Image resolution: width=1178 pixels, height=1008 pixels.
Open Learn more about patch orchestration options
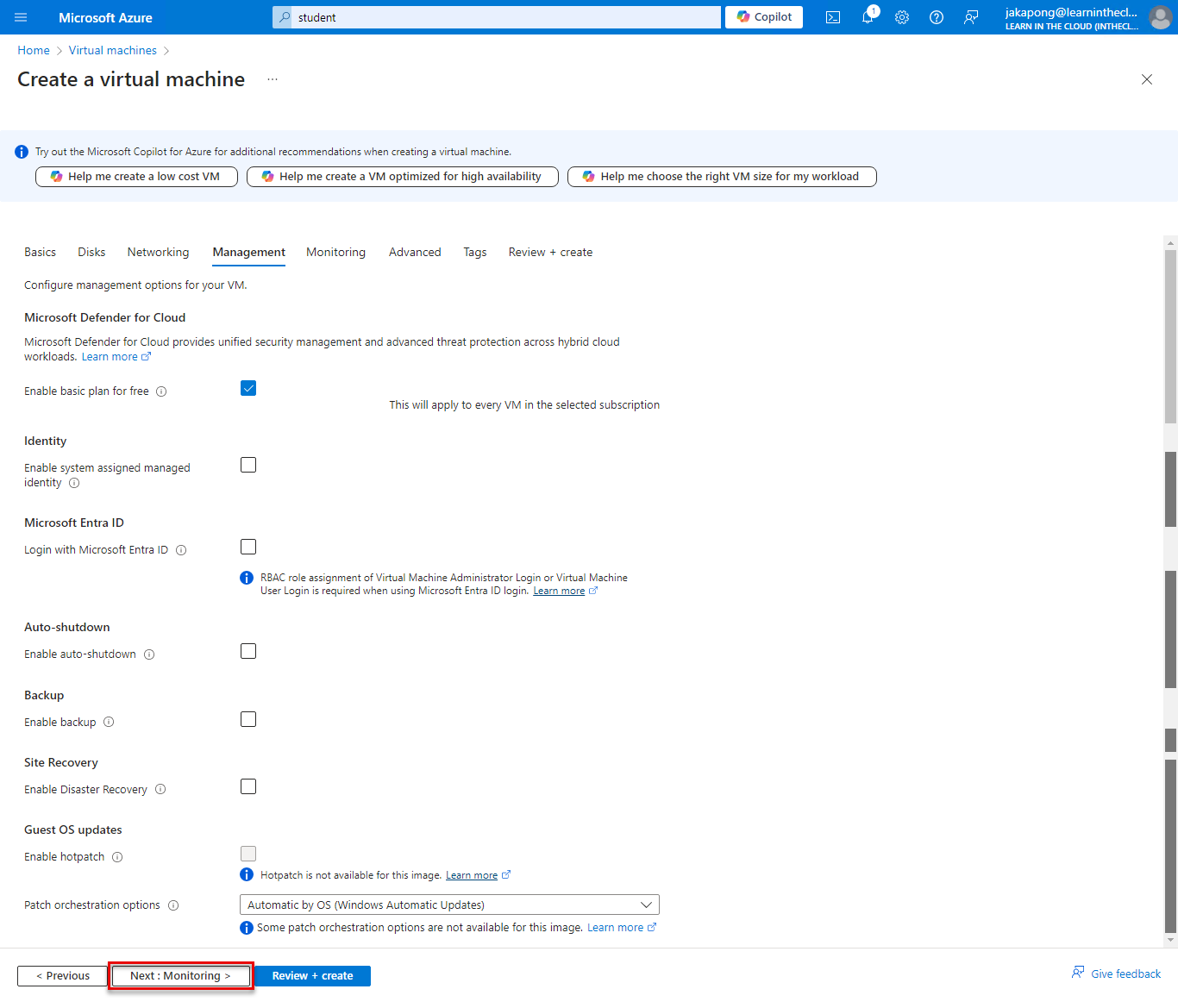tap(622, 928)
